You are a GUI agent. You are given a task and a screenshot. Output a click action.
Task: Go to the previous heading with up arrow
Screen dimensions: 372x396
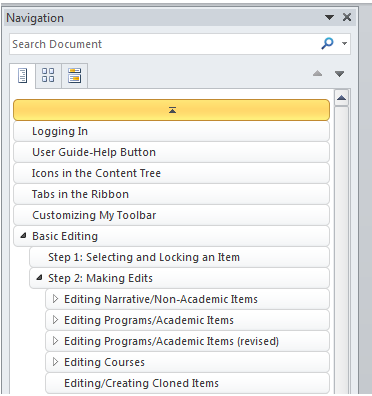(318, 73)
